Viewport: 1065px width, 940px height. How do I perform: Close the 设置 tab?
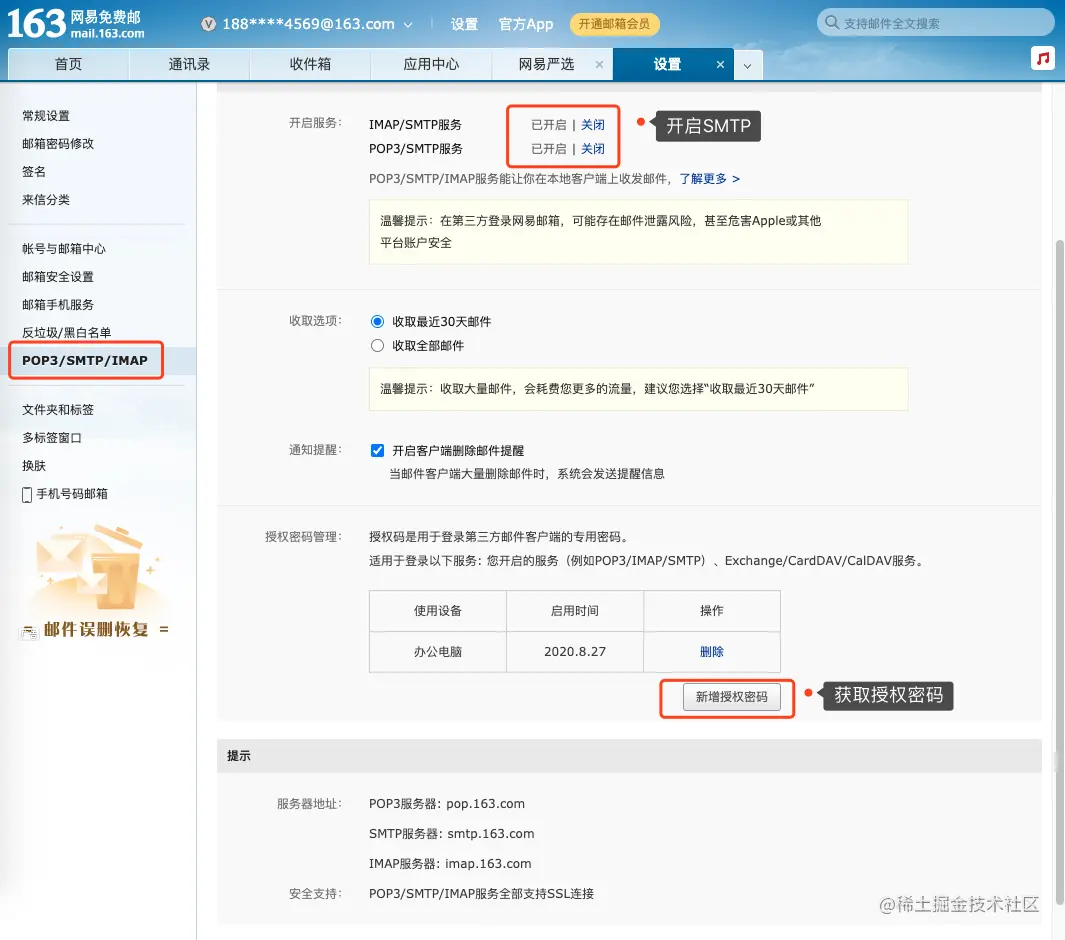click(720, 65)
